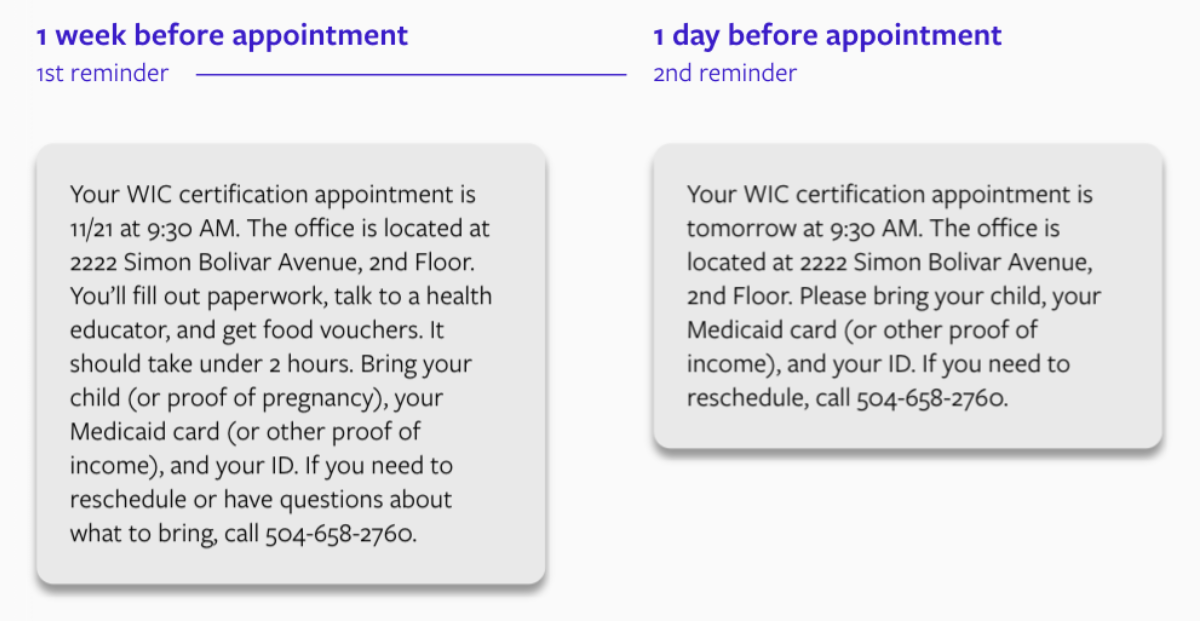Click the '1 week before appointment' heading
Image resolution: width=1200 pixels, height=621 pixels.
click(222, 36)
